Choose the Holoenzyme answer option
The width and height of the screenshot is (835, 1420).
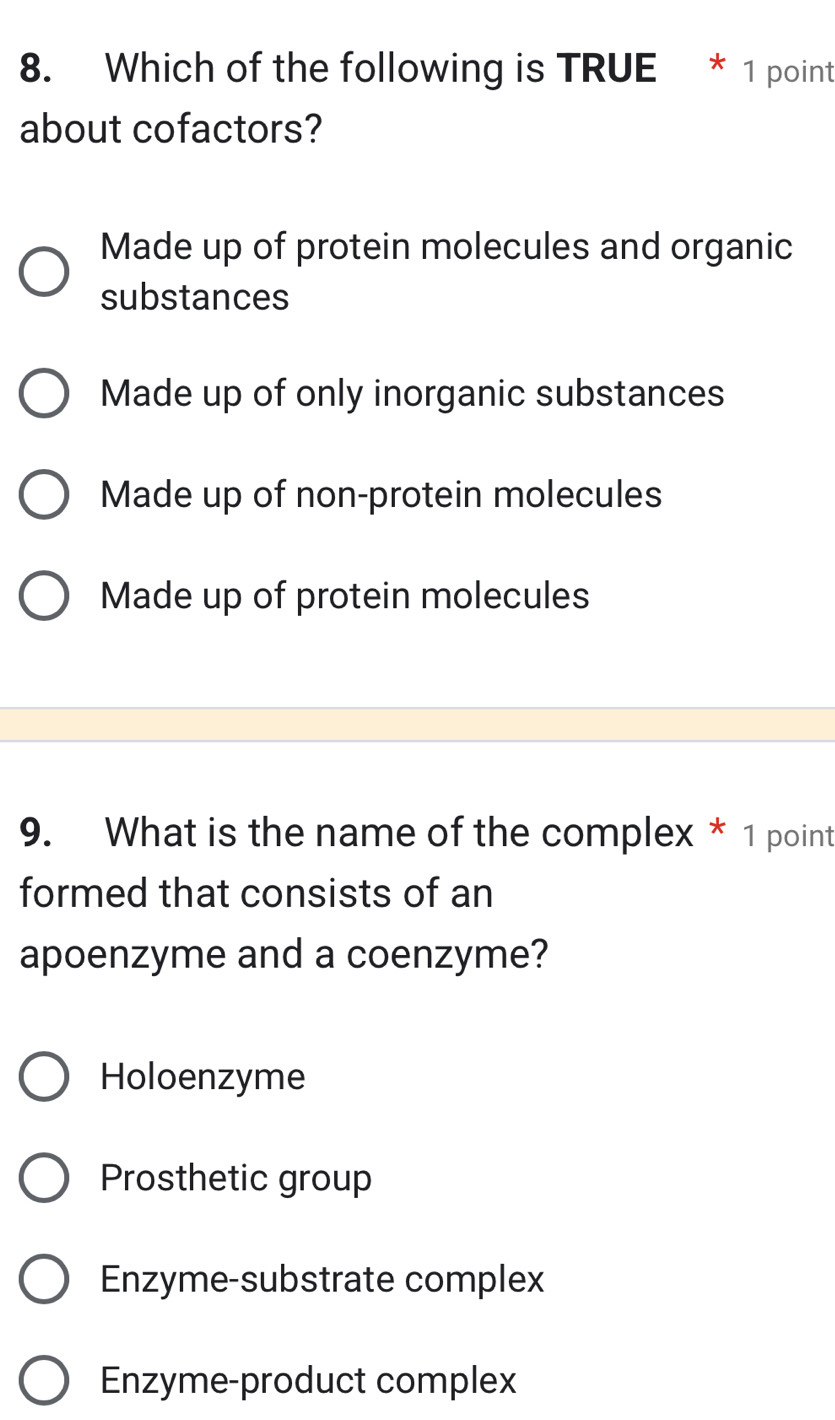coord(44,1077)
